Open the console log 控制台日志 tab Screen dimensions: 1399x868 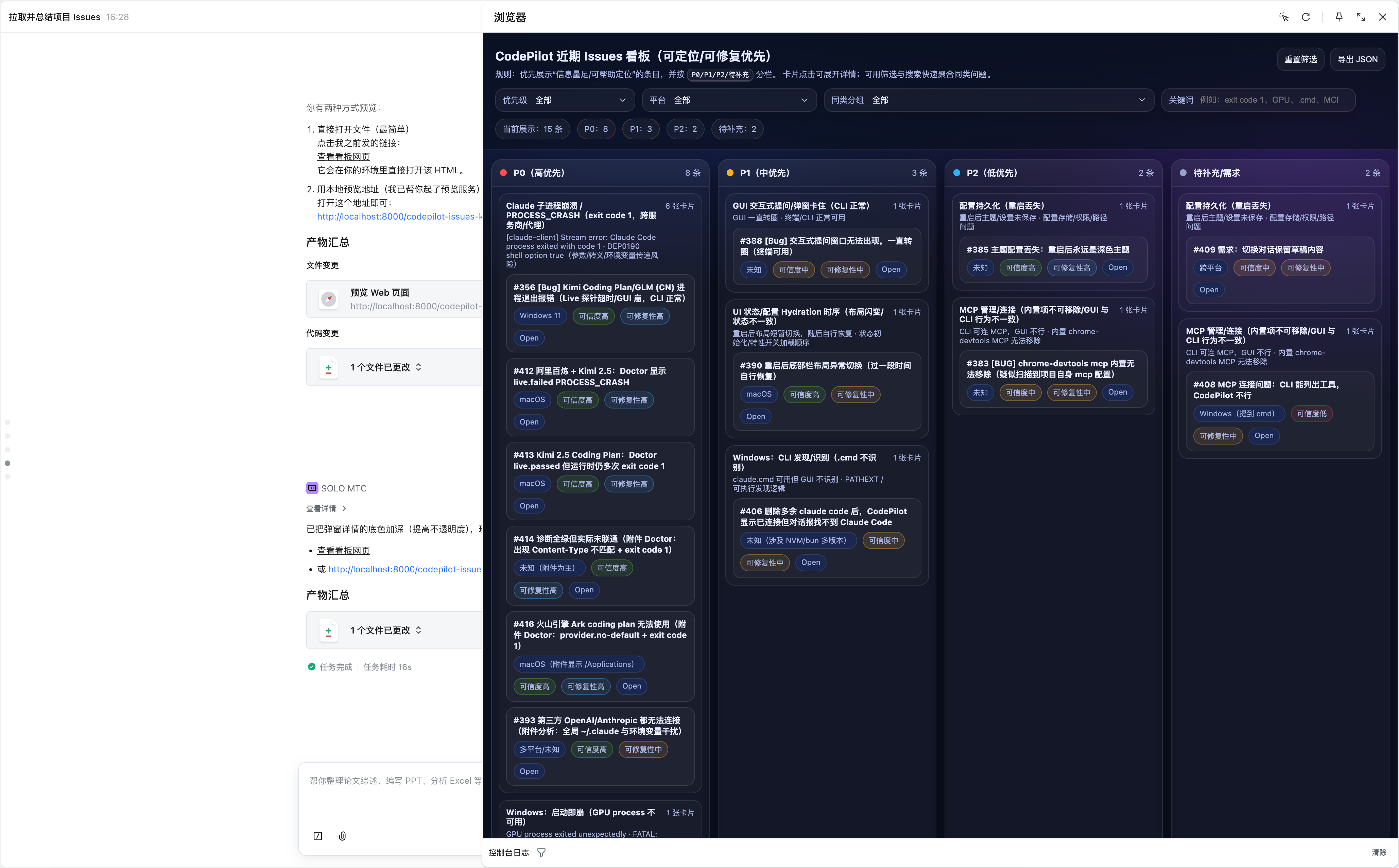(x=508, y=852)
